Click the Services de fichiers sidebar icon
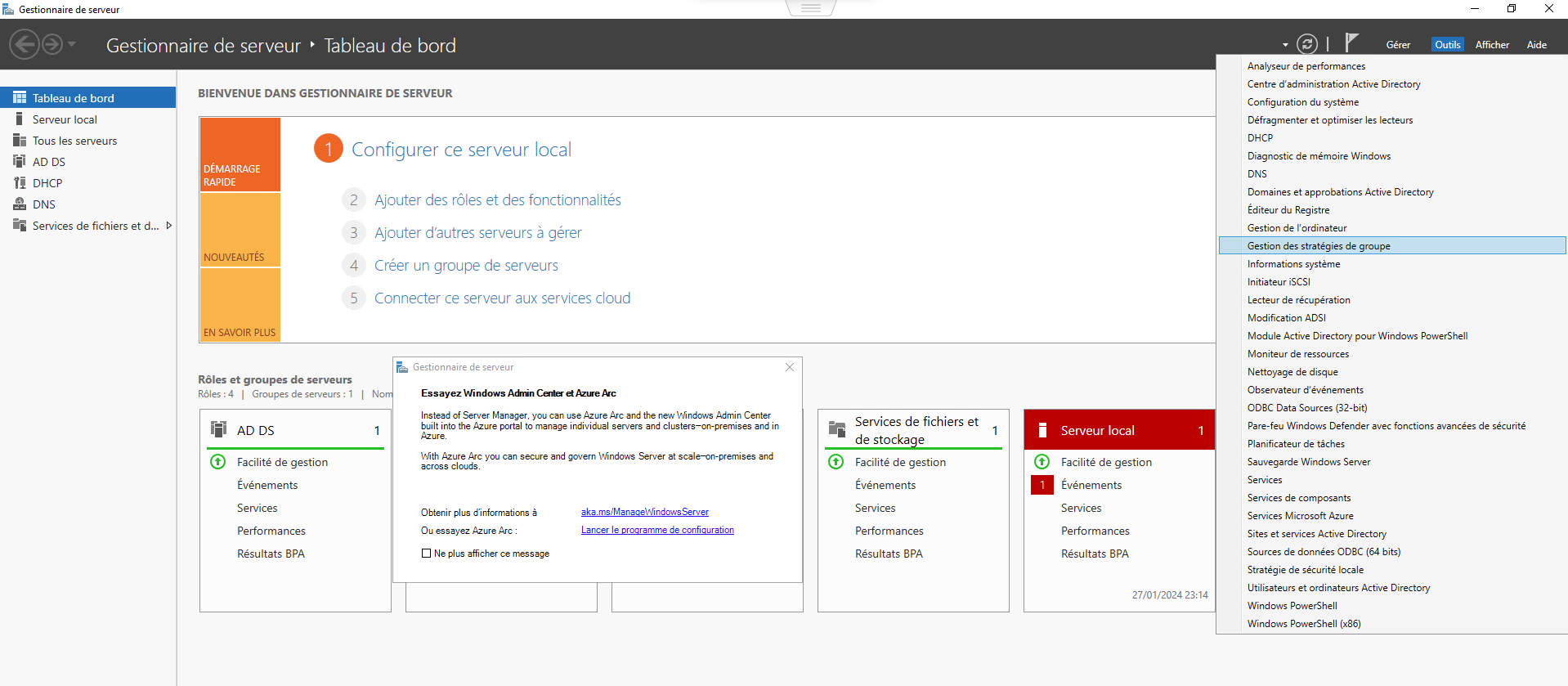Viewport: 1568px width, 686px height. tap(20, 226)
